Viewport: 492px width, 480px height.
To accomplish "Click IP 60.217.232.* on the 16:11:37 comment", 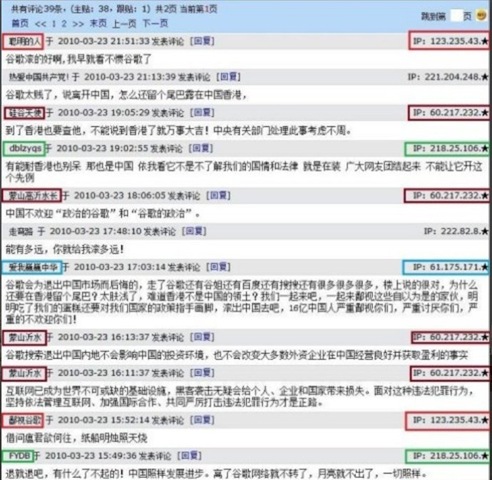I will click(451, 373).
